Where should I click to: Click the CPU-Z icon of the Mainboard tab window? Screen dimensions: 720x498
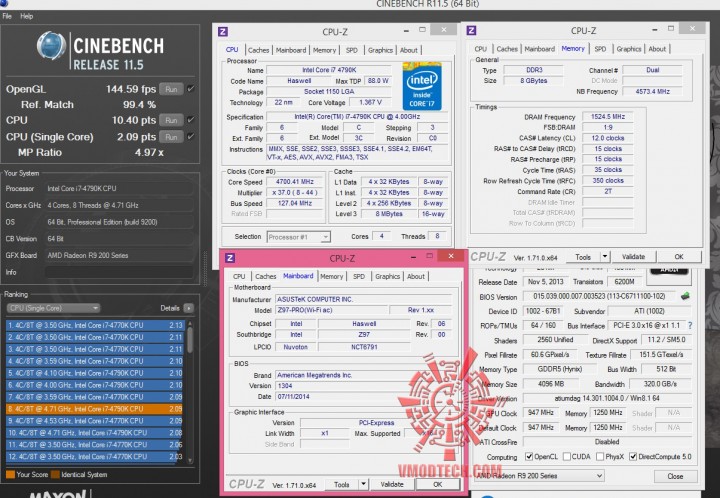coord(230,258)
